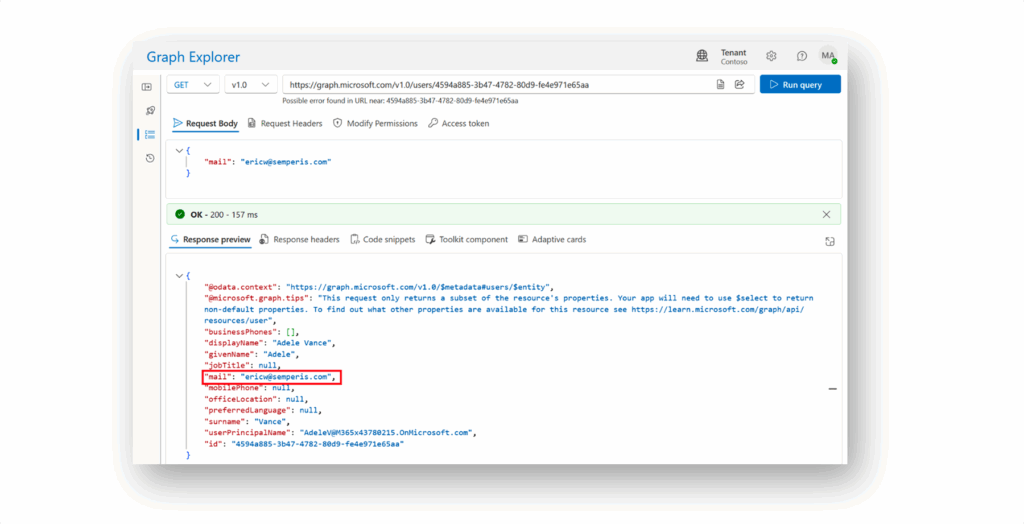Switch to the Response headers tab
This screenshot has height=524, width=1024.
point(299,240)
